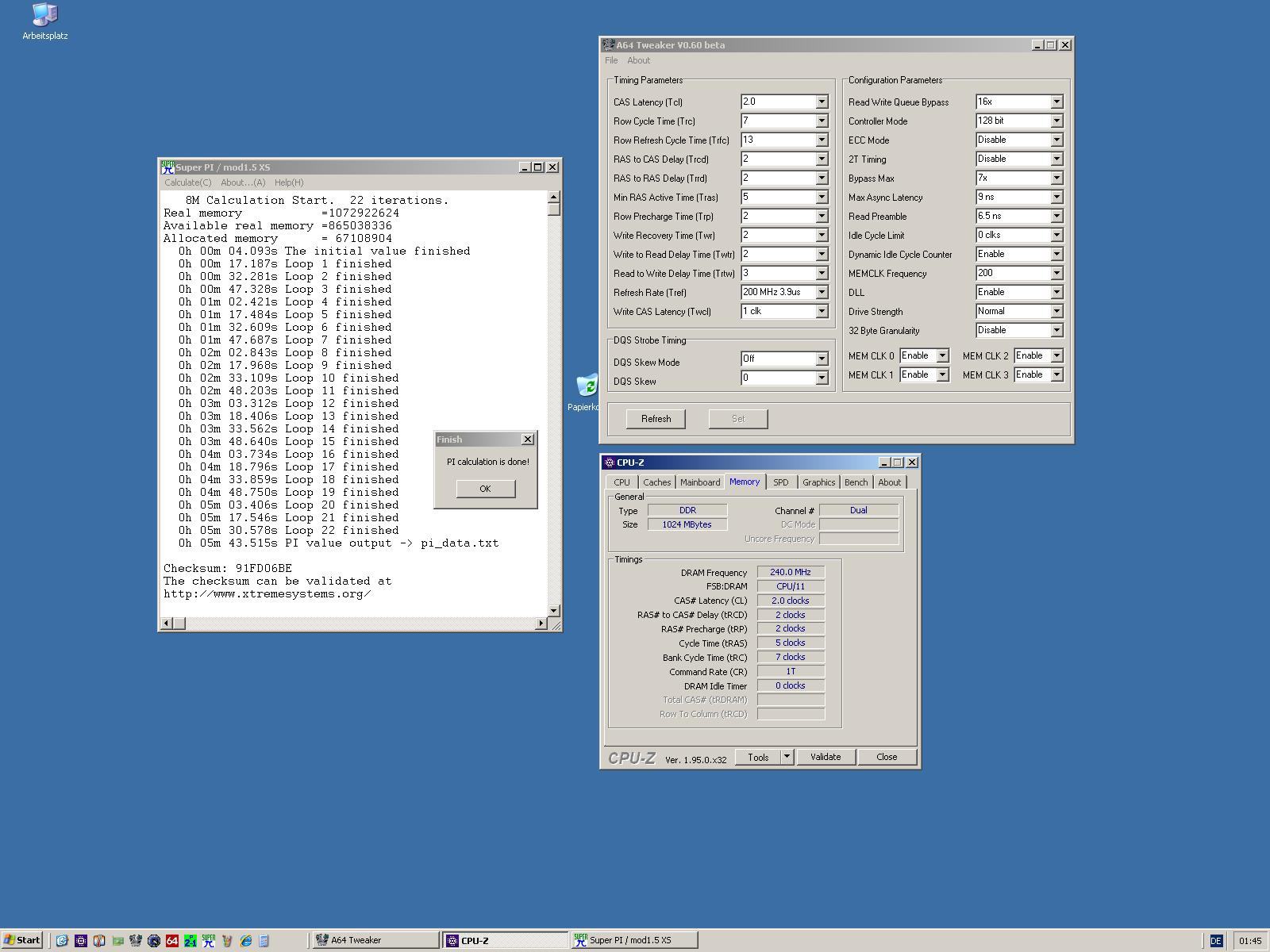Click the Super PI window title icon
Screen dimensions: 1270x952
tap(167, 167)
